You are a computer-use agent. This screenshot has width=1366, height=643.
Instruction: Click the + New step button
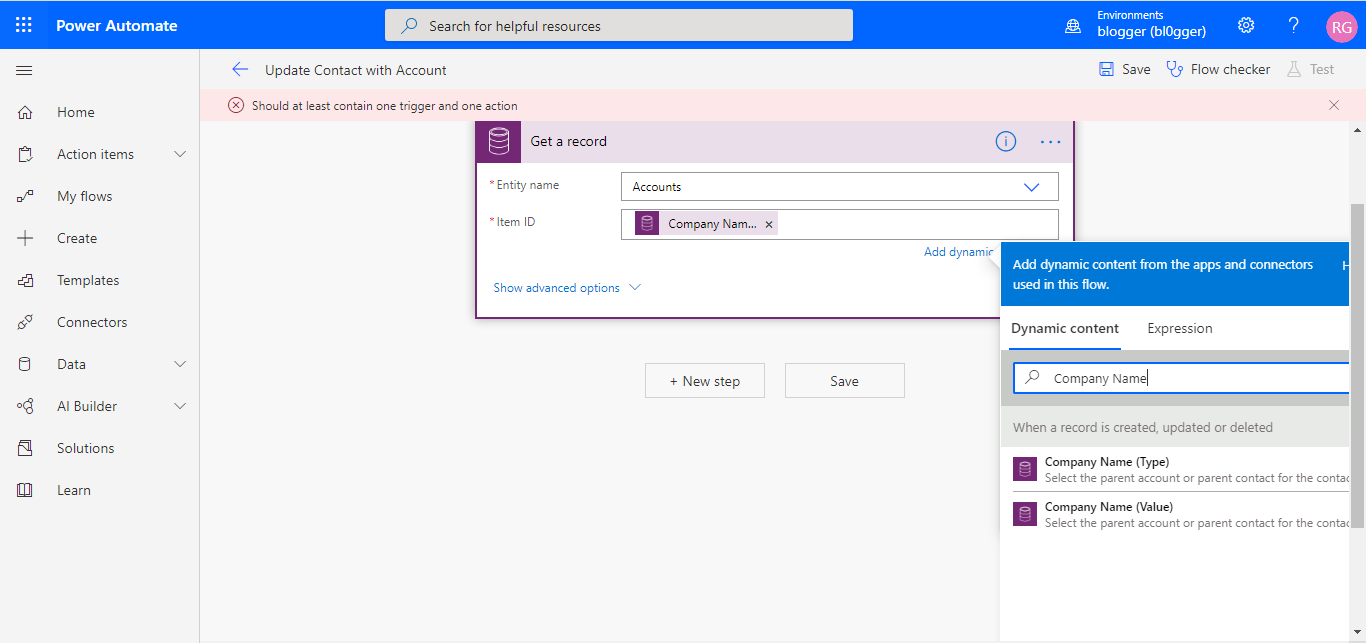pos(705,380)
